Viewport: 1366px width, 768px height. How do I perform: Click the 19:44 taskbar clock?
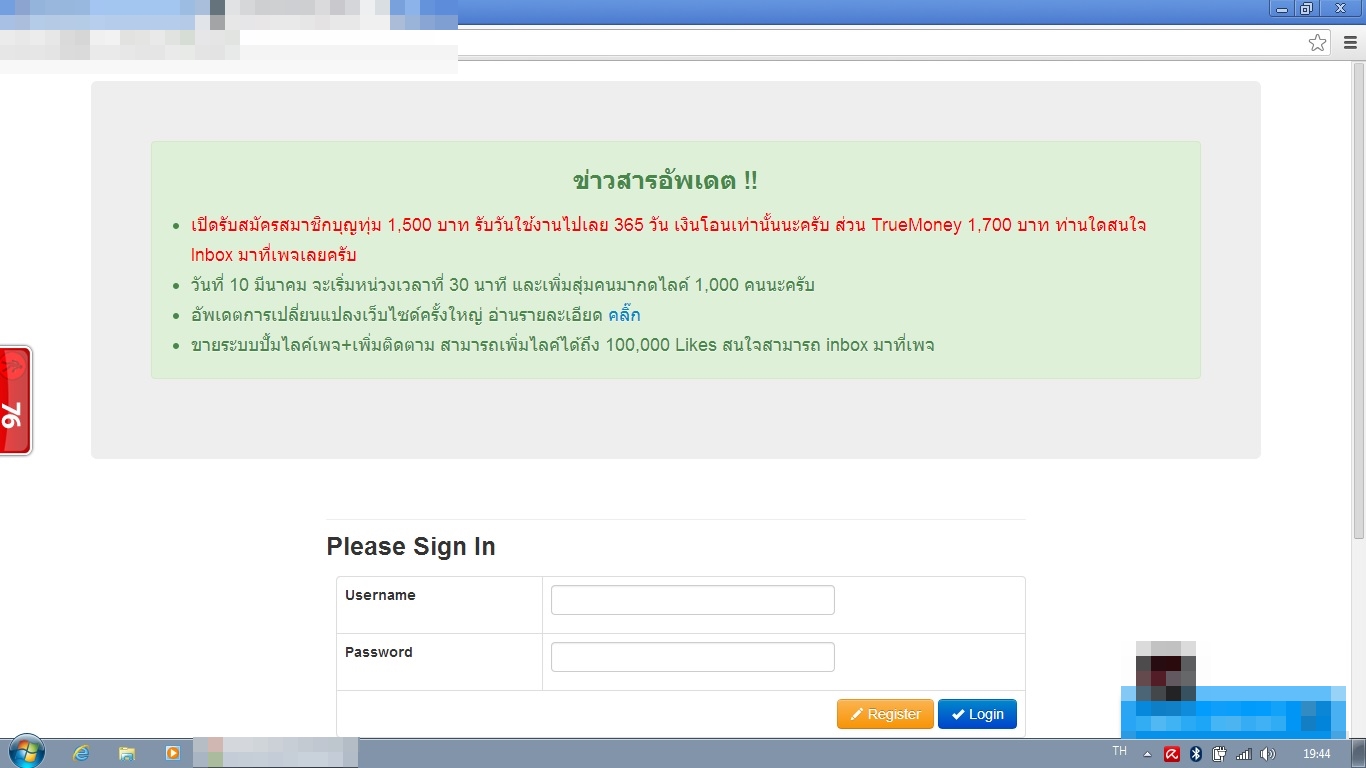tap(1317, 754)
